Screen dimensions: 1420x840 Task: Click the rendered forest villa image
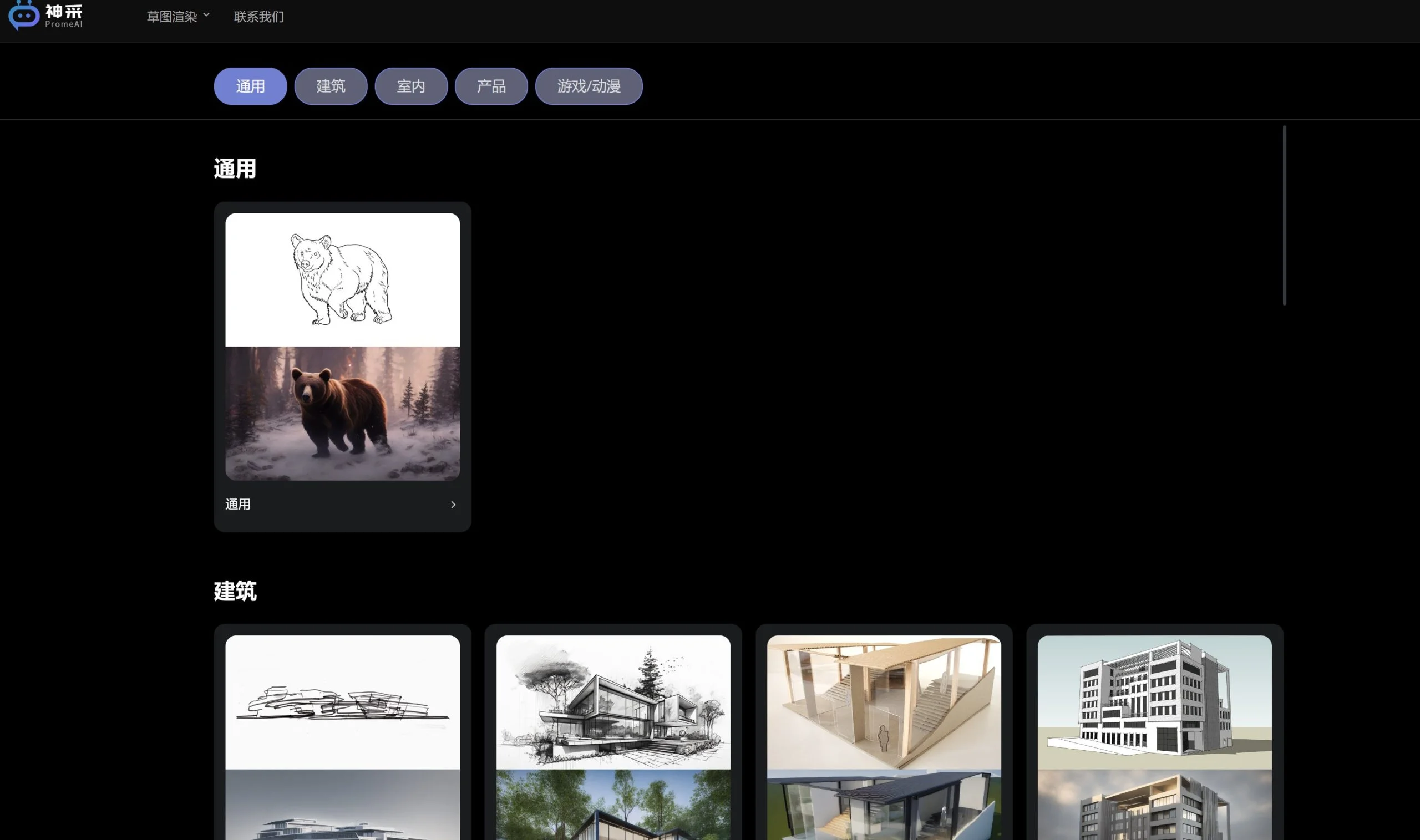(x=613, y=804)
